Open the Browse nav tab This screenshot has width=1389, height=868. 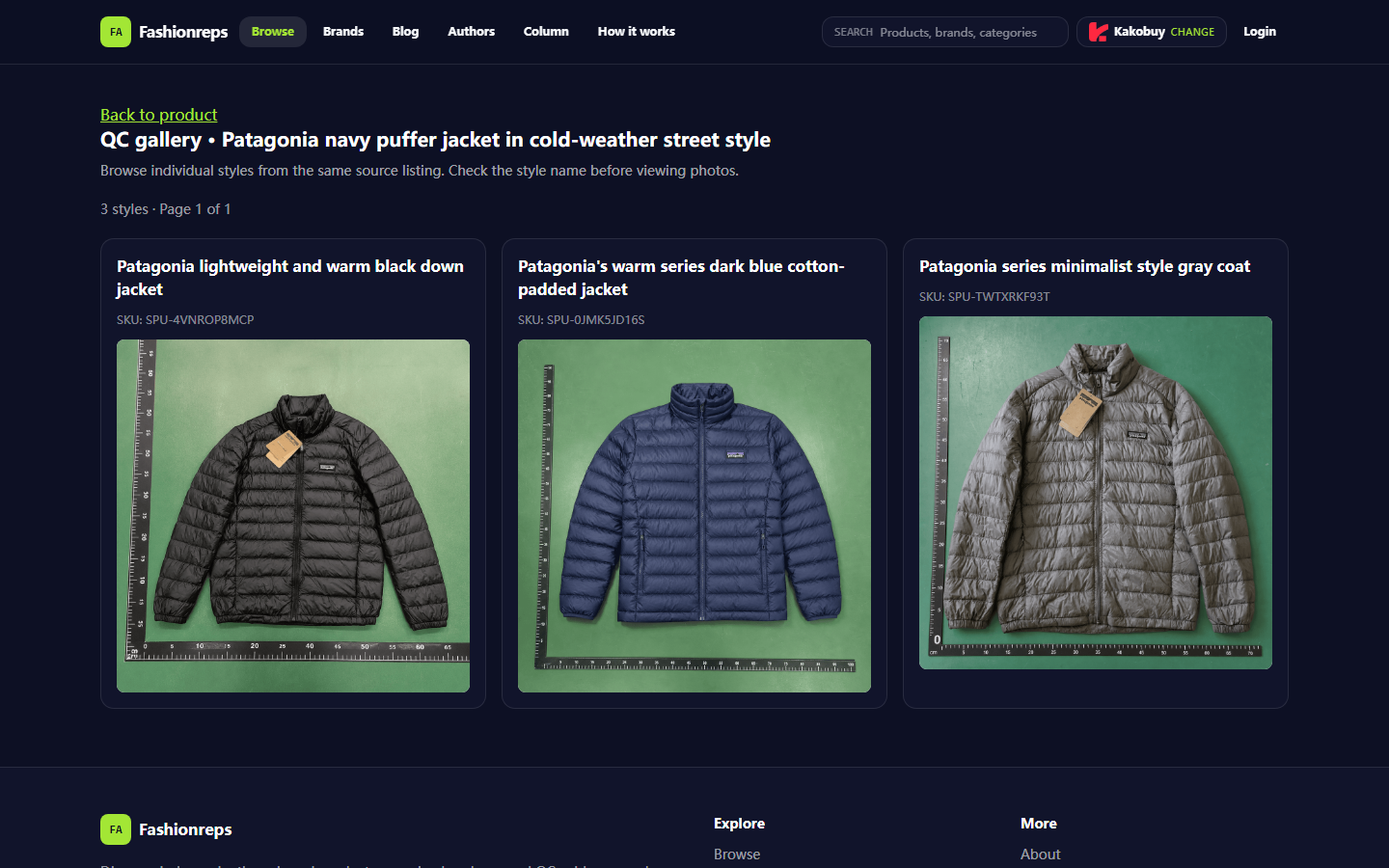(x=273, y=32)
